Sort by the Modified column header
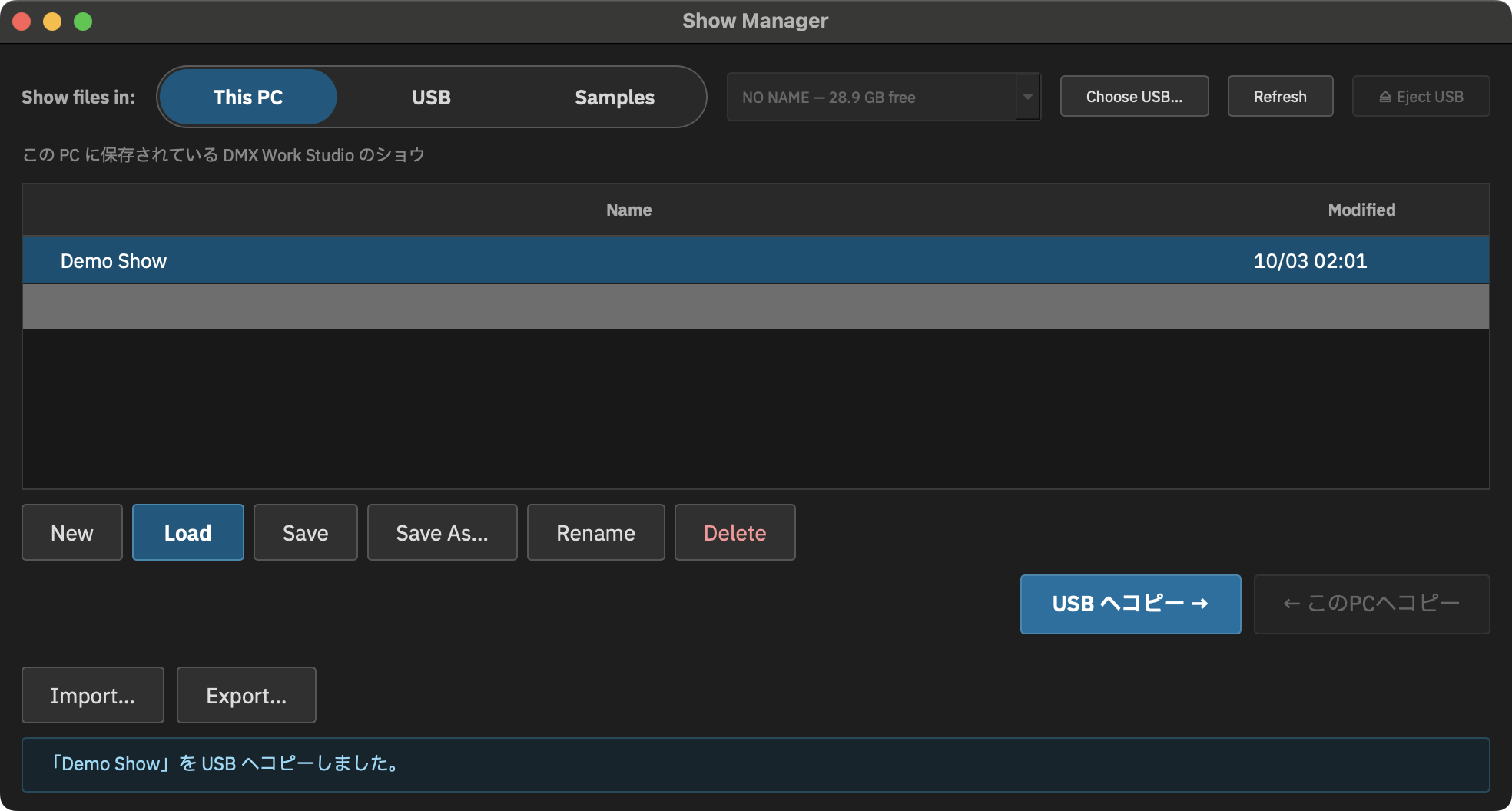 1361,210
